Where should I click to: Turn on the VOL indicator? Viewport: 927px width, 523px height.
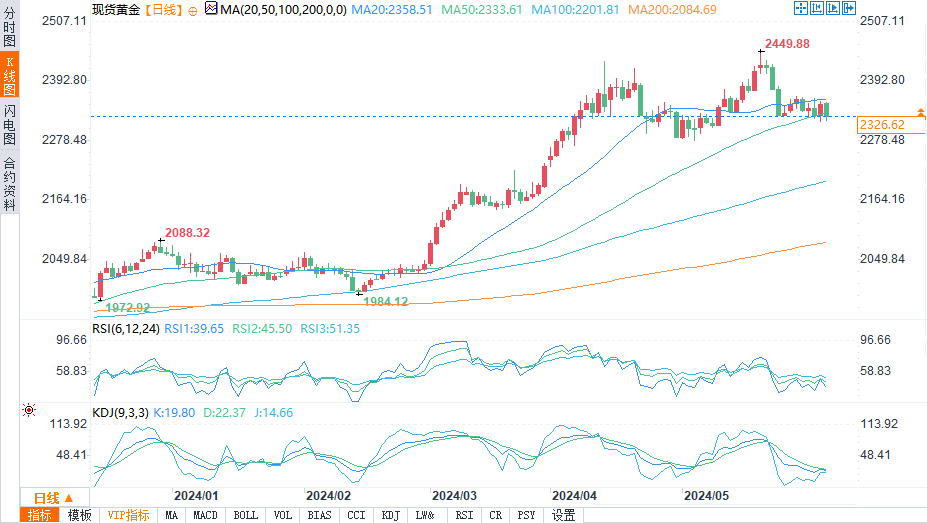(x=283, y=515)
